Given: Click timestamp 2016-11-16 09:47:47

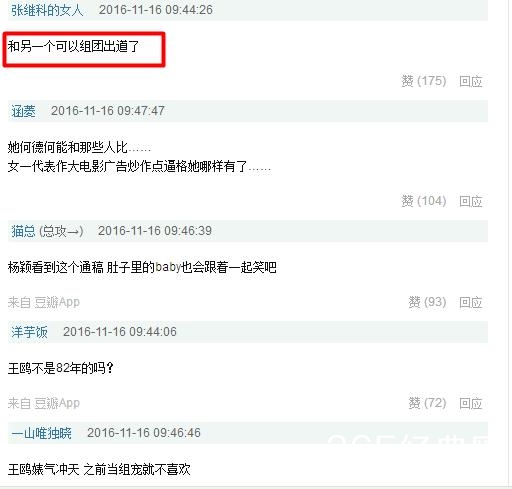Looking at the screenshot, I should point(108,111).
